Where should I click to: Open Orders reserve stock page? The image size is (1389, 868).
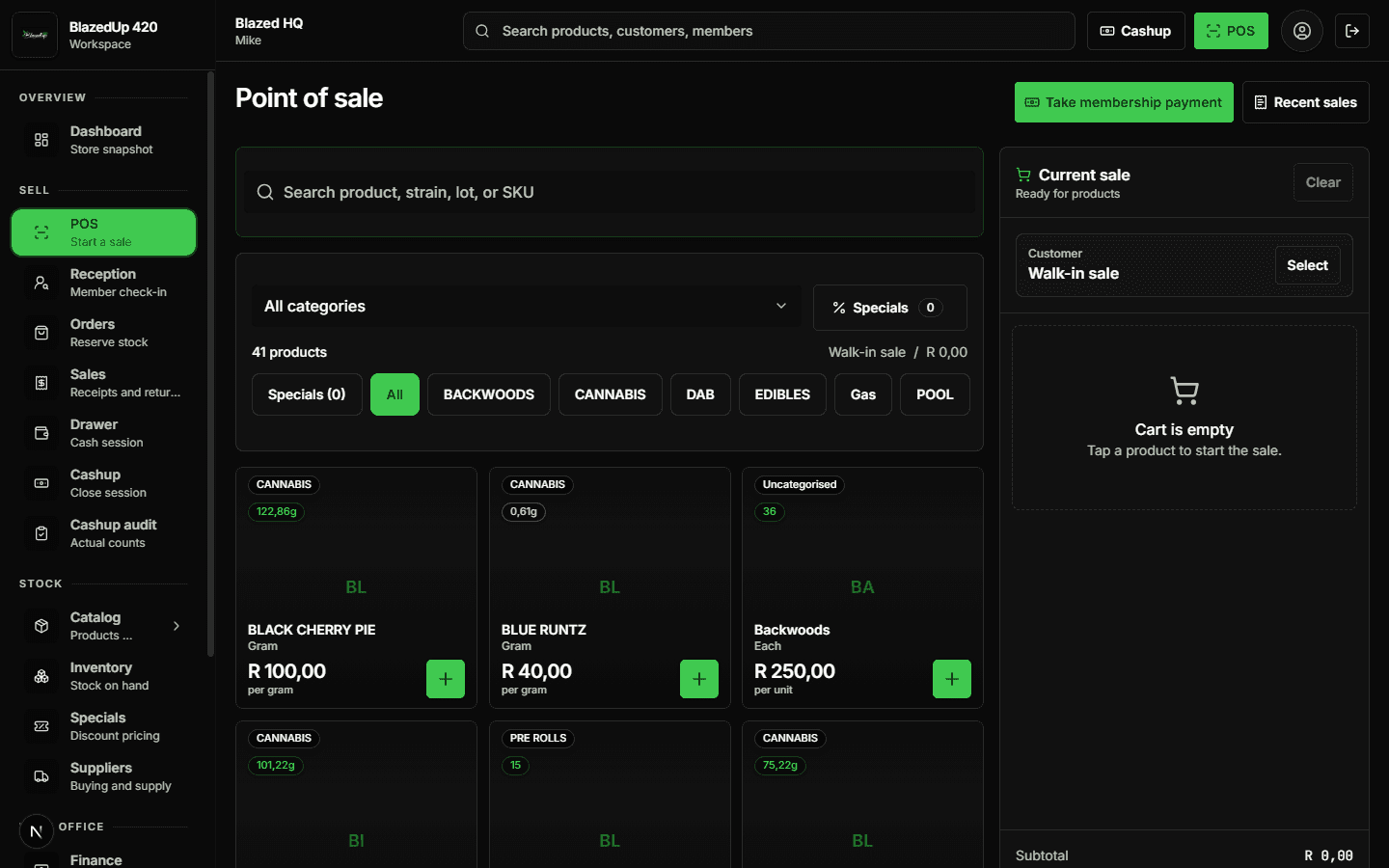coord(103,333)
